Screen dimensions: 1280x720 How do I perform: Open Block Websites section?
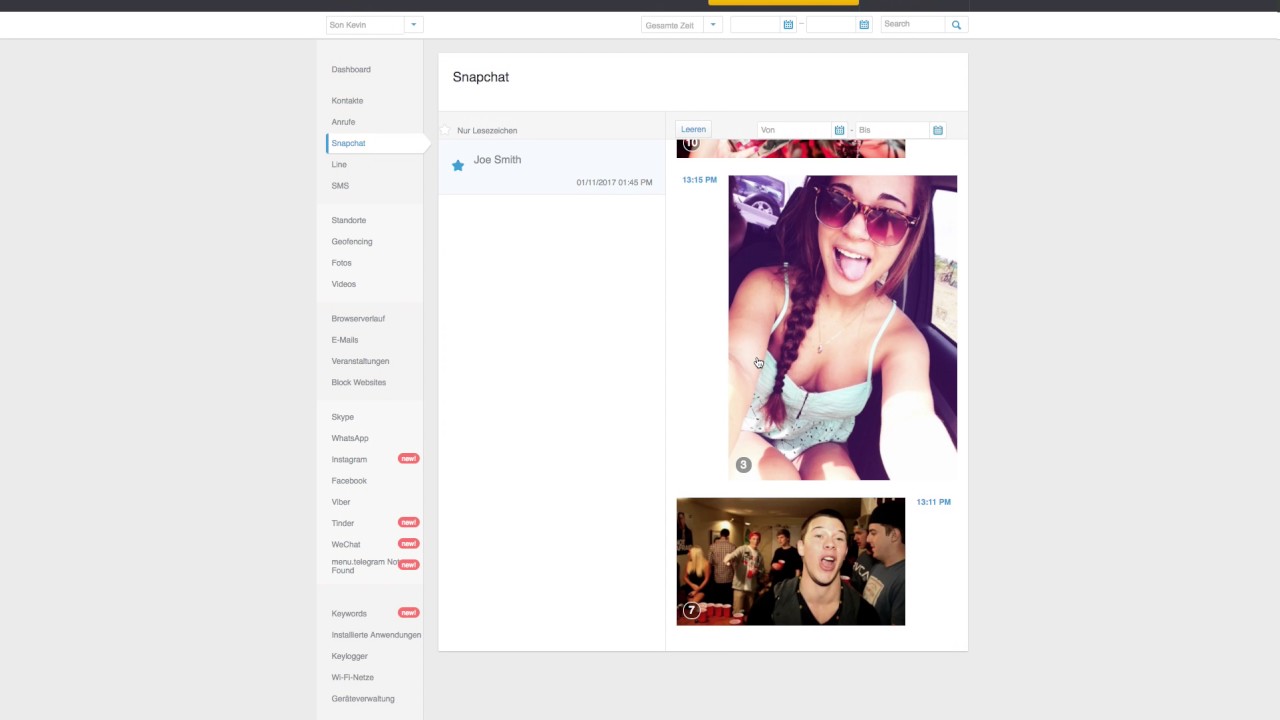[358, 383]
